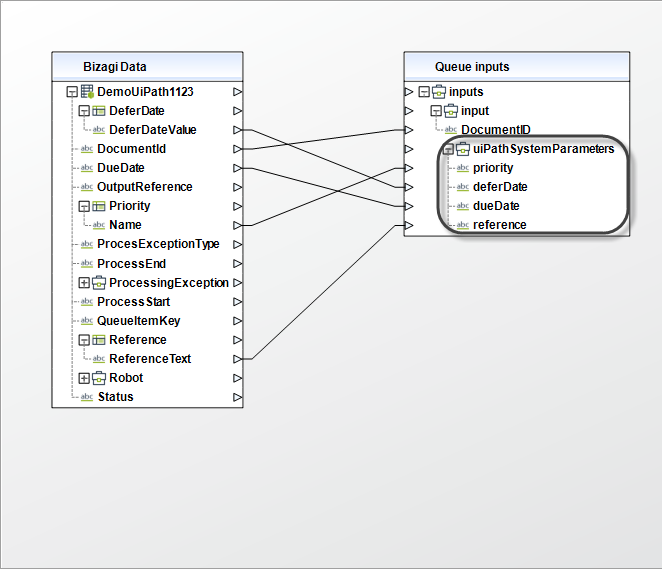Image resolution: width=662 pixels, height=570 pixels.
Task: Click the Robot briefcase icon
Action: coord(99,378)
